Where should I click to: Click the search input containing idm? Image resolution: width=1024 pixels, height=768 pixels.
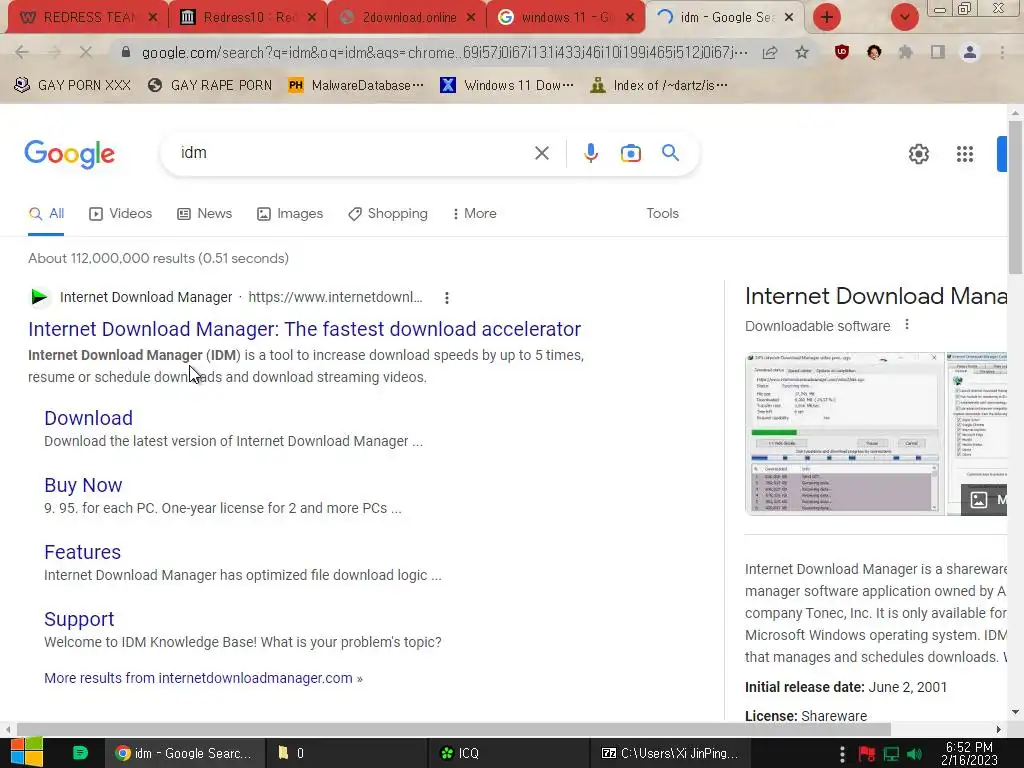[x=353, y=153]
